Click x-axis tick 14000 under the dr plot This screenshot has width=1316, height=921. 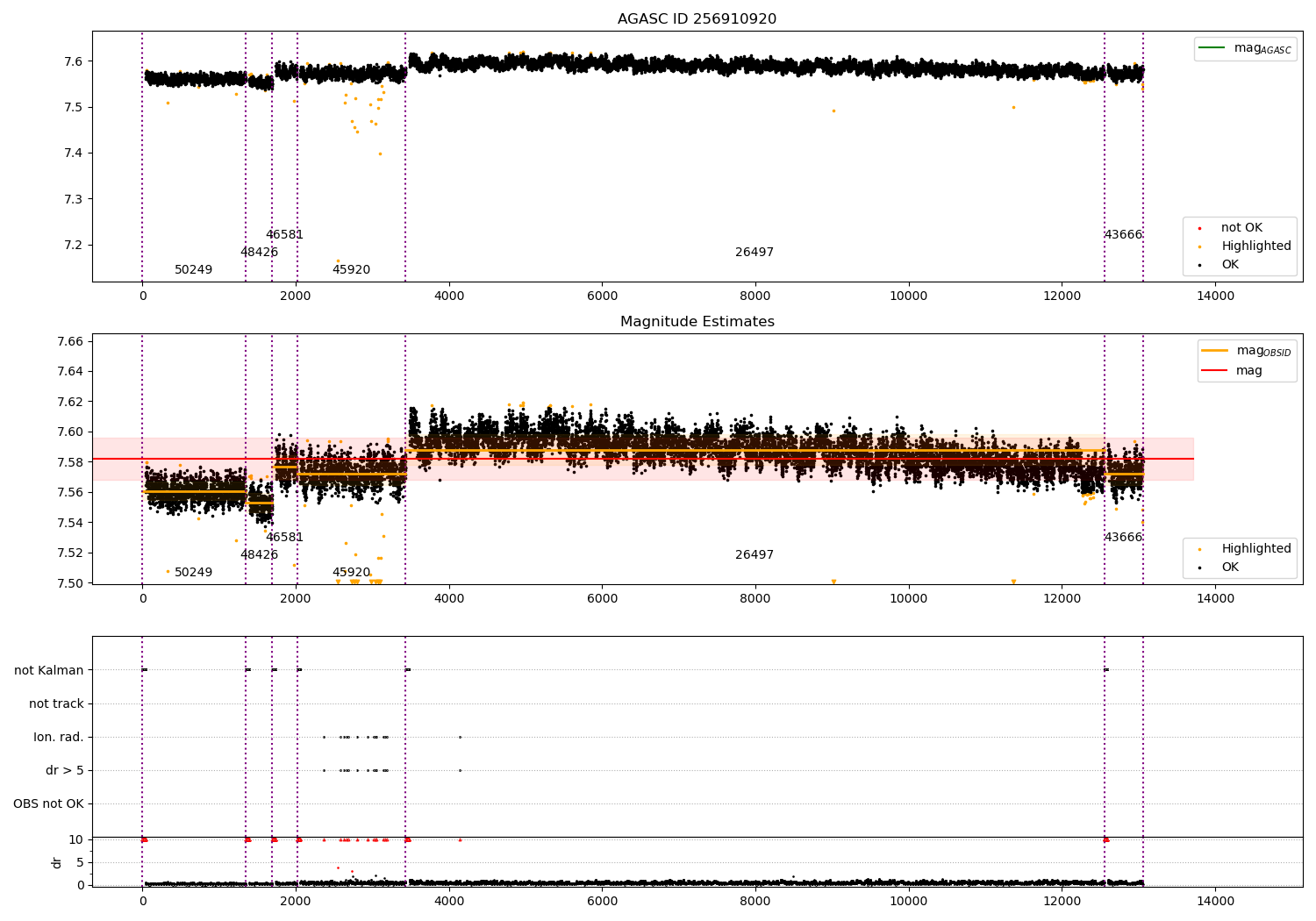click(1215, 902)
